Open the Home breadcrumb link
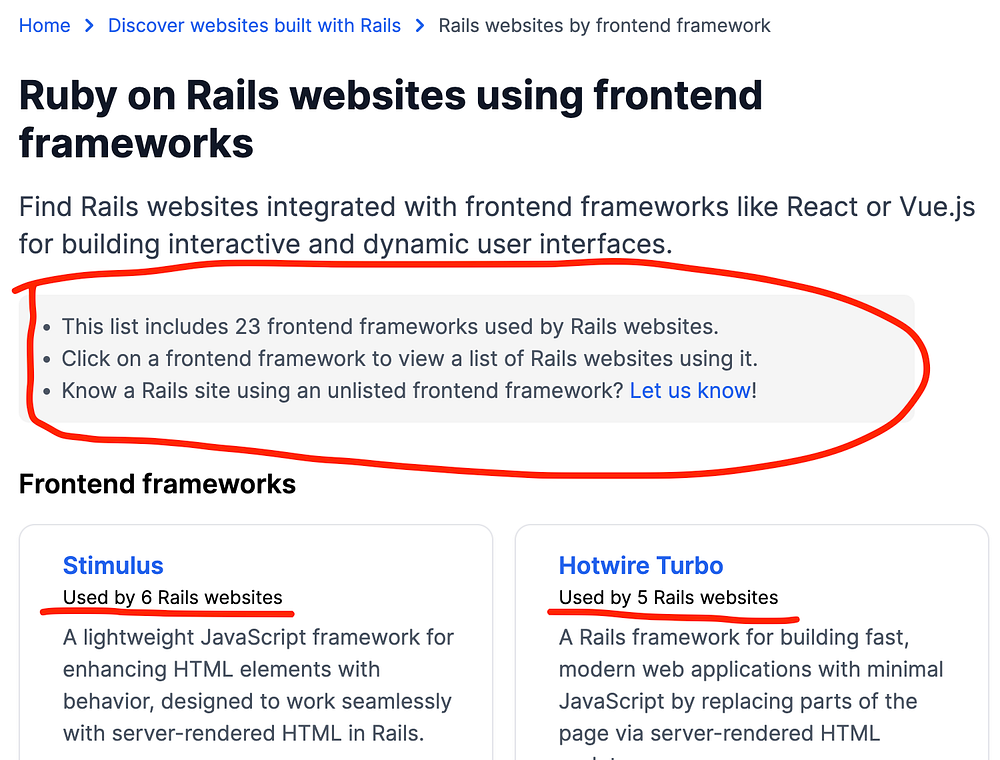 [x=45, y=26]
